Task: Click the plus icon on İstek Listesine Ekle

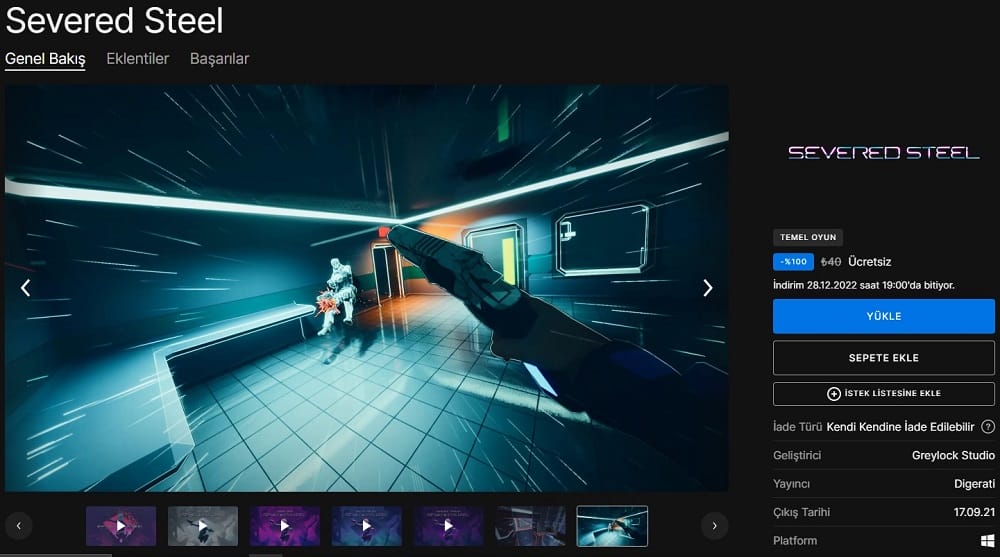Action: pyautogui.click(x=834, y=394)
